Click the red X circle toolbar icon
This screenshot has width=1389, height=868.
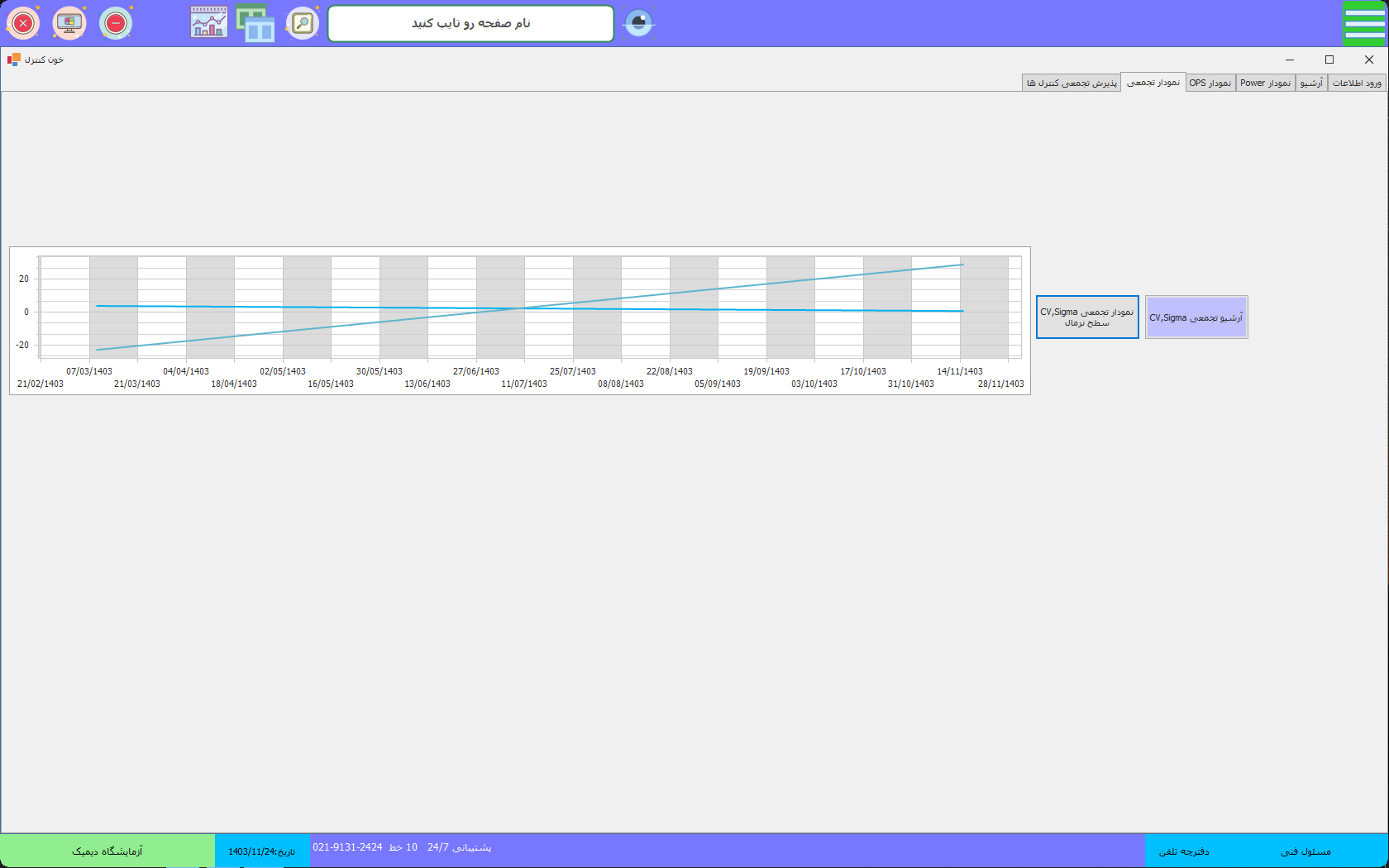[23, 23]
